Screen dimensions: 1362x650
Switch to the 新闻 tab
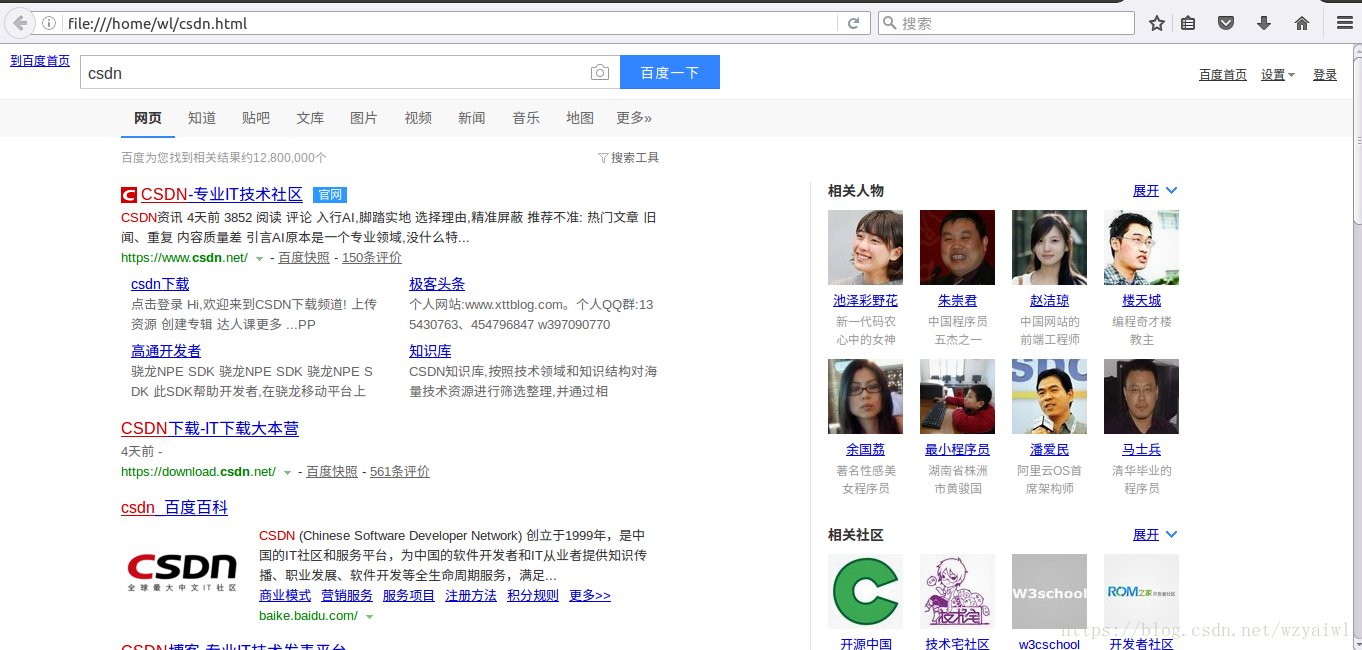tap(472, 118)
